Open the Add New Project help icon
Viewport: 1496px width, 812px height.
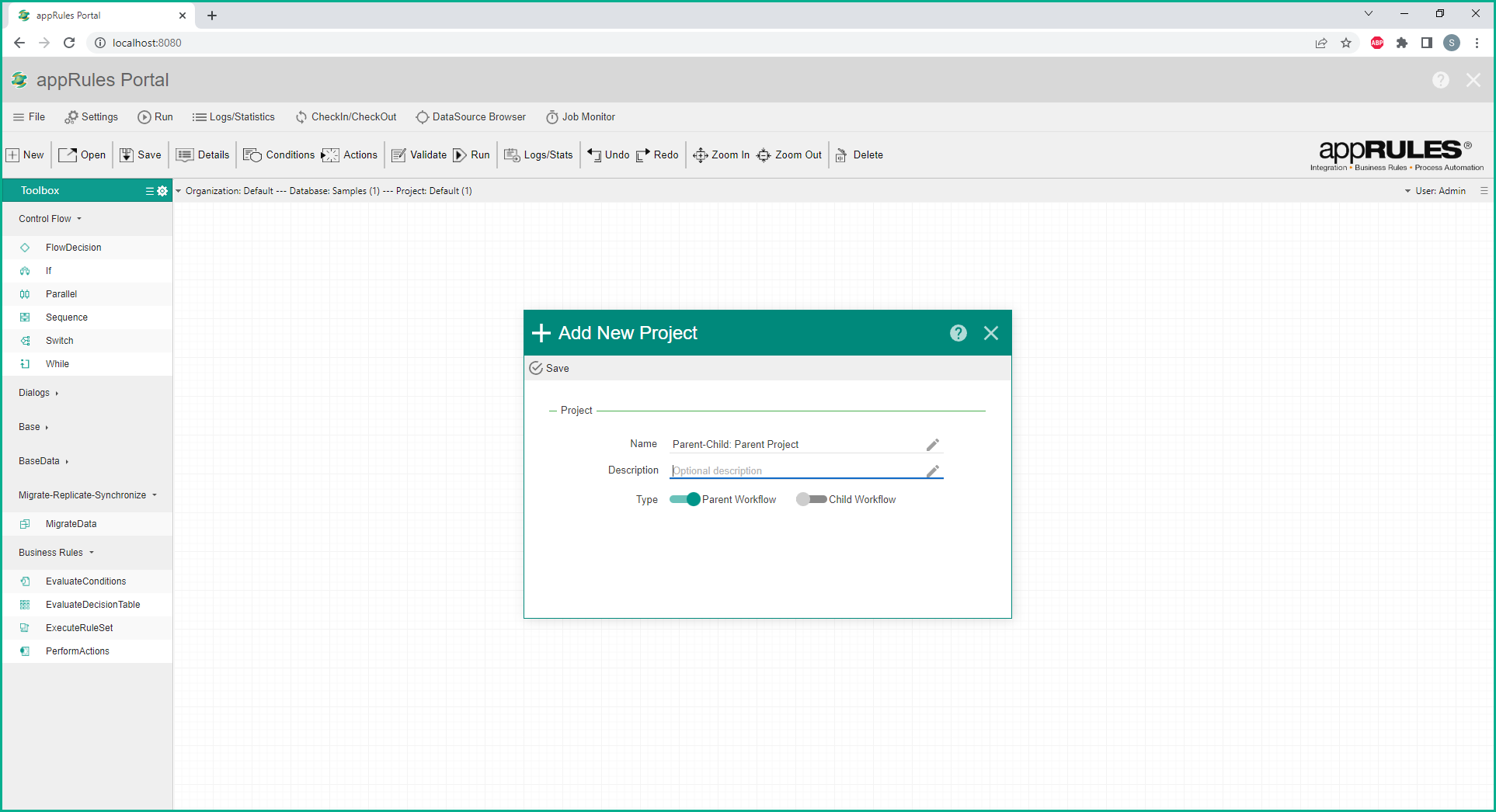[x=958, y=333]
